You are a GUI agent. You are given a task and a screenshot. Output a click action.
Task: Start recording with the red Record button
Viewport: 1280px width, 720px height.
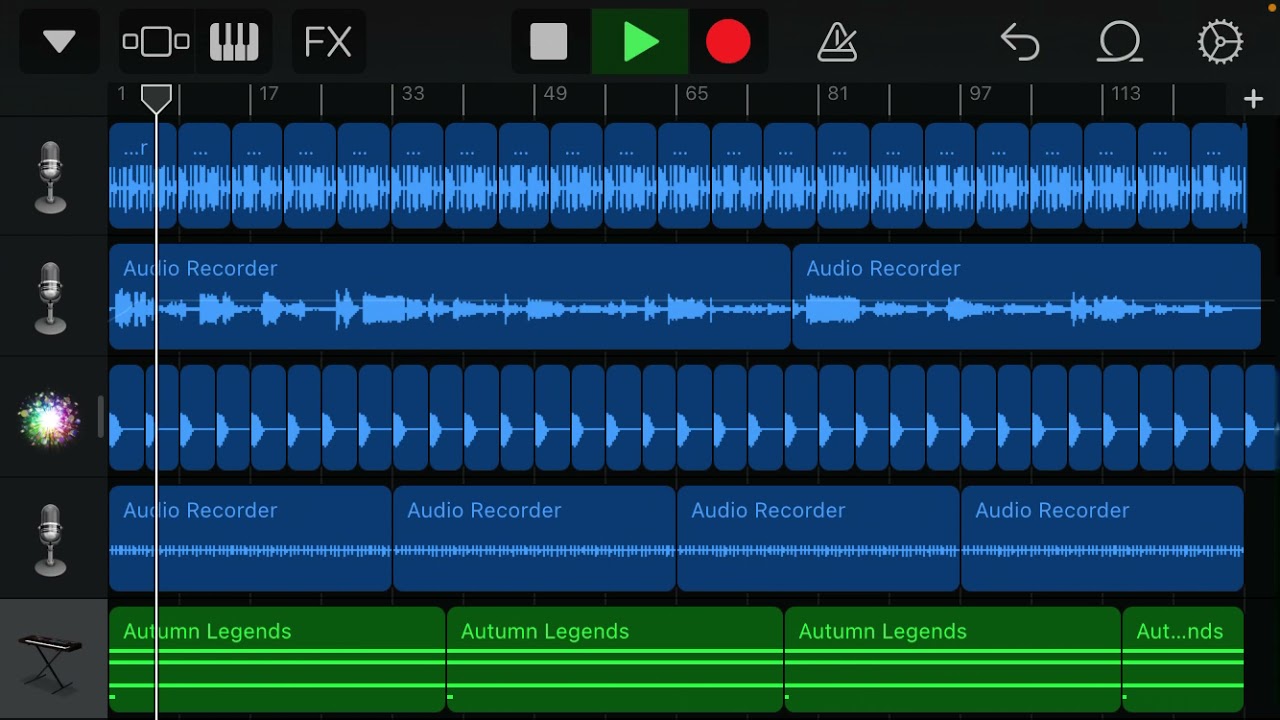(x=728, y=42)
